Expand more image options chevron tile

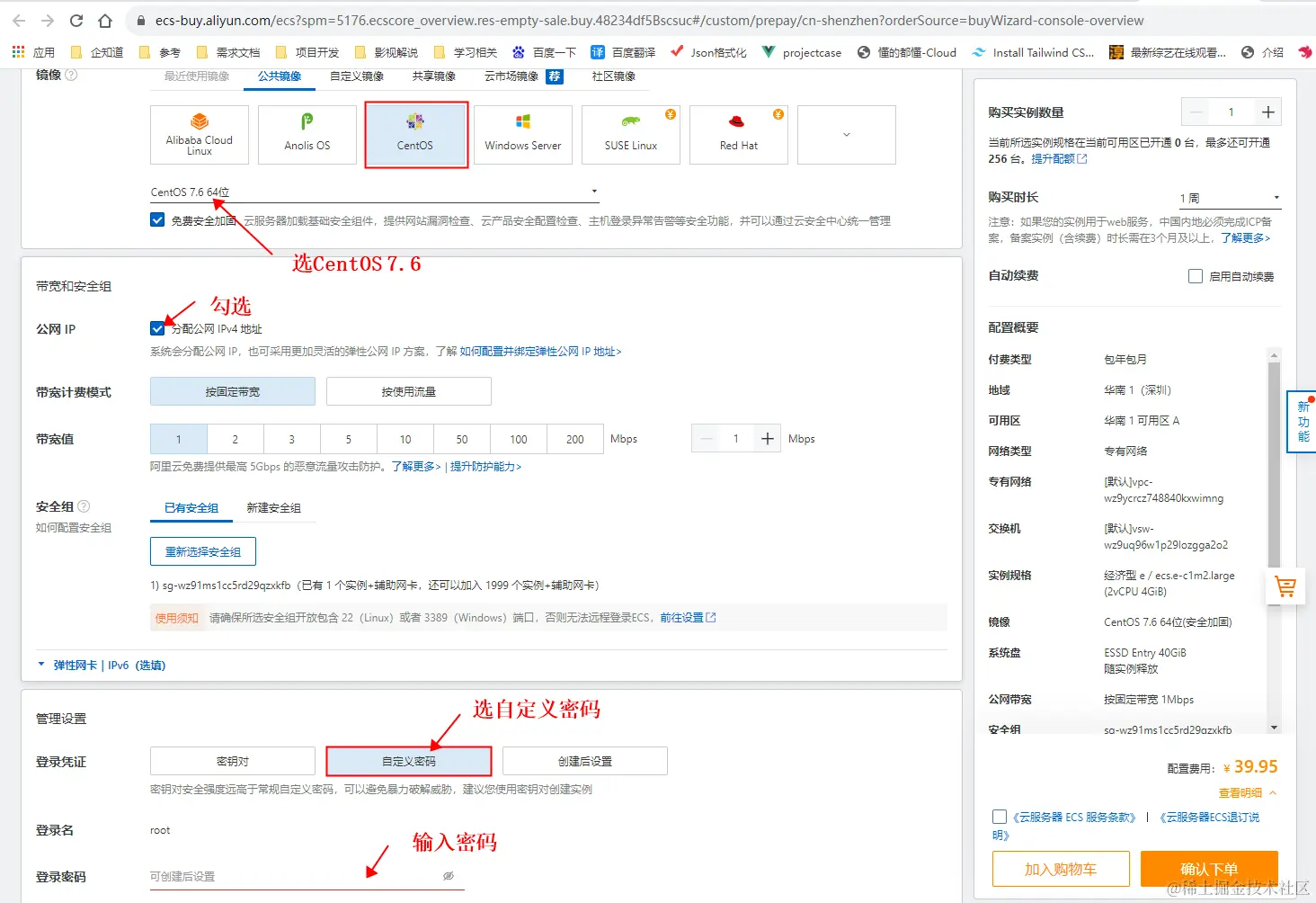point(847,135)
